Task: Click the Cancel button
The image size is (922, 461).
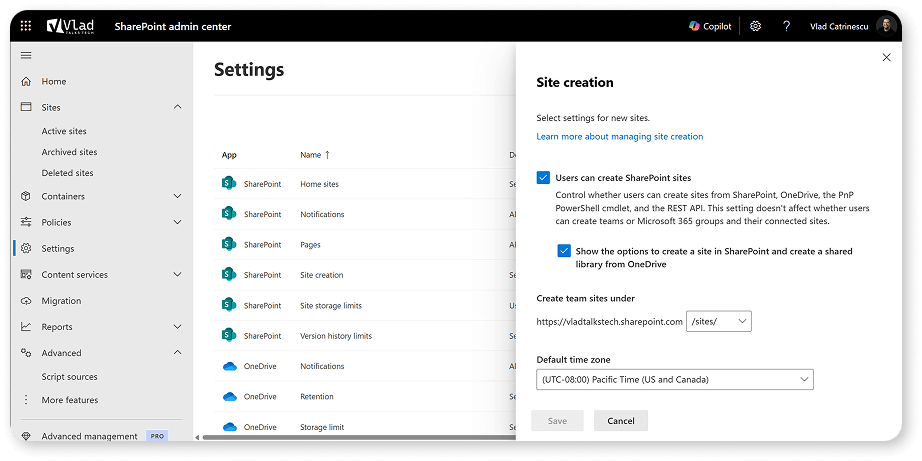Action: click(x=621, y=421)
